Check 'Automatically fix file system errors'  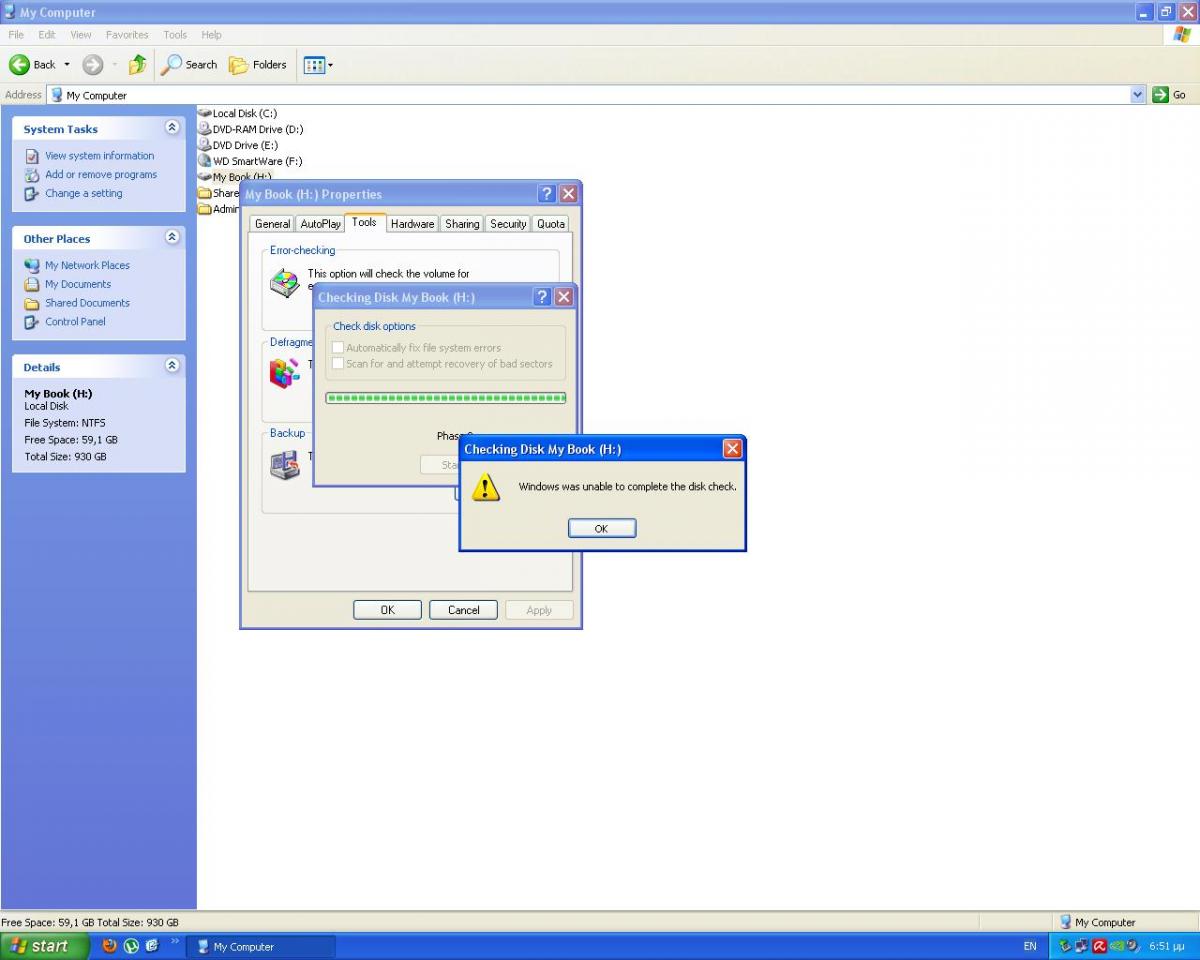416,348
